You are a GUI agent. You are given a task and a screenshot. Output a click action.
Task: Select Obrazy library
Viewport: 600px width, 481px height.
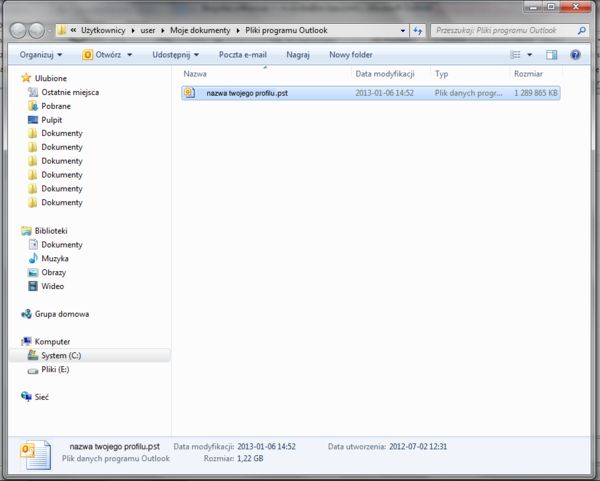(54, 272)
